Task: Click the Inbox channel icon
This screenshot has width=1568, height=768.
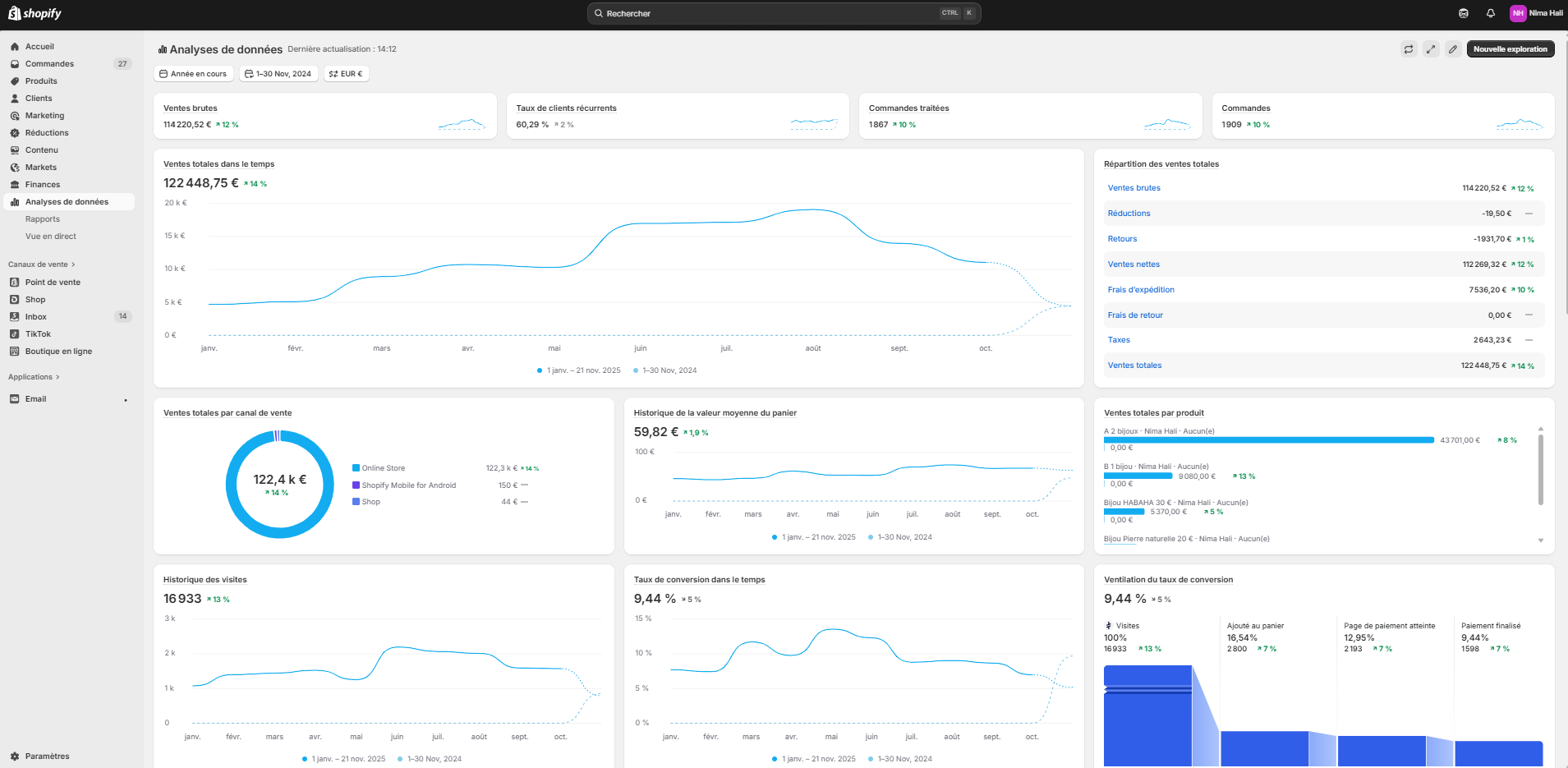Action: click(x=15, y=317)
